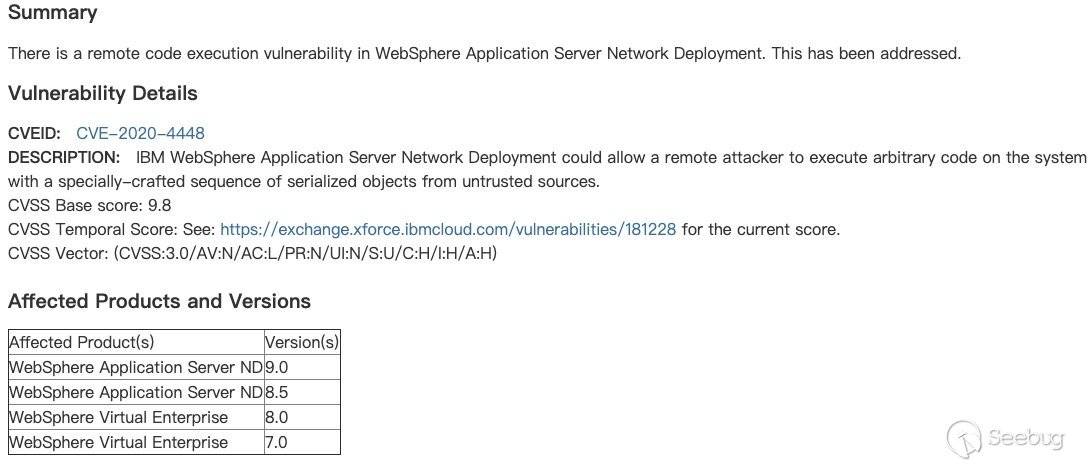Screen dimensions: 1092x466
Task: Click the remote code execution summary sentence
Action: click(x=484, y=53)
